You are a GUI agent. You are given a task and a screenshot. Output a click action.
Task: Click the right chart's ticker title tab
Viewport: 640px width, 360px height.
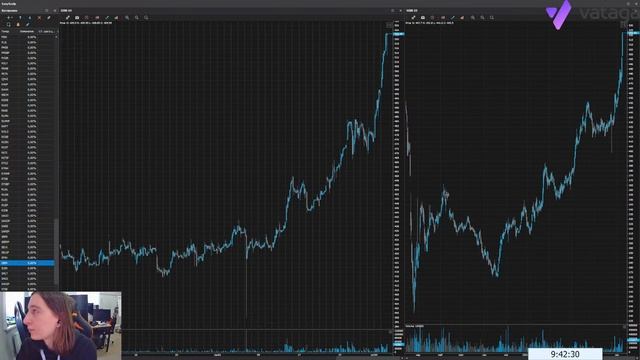click(411, 11)
